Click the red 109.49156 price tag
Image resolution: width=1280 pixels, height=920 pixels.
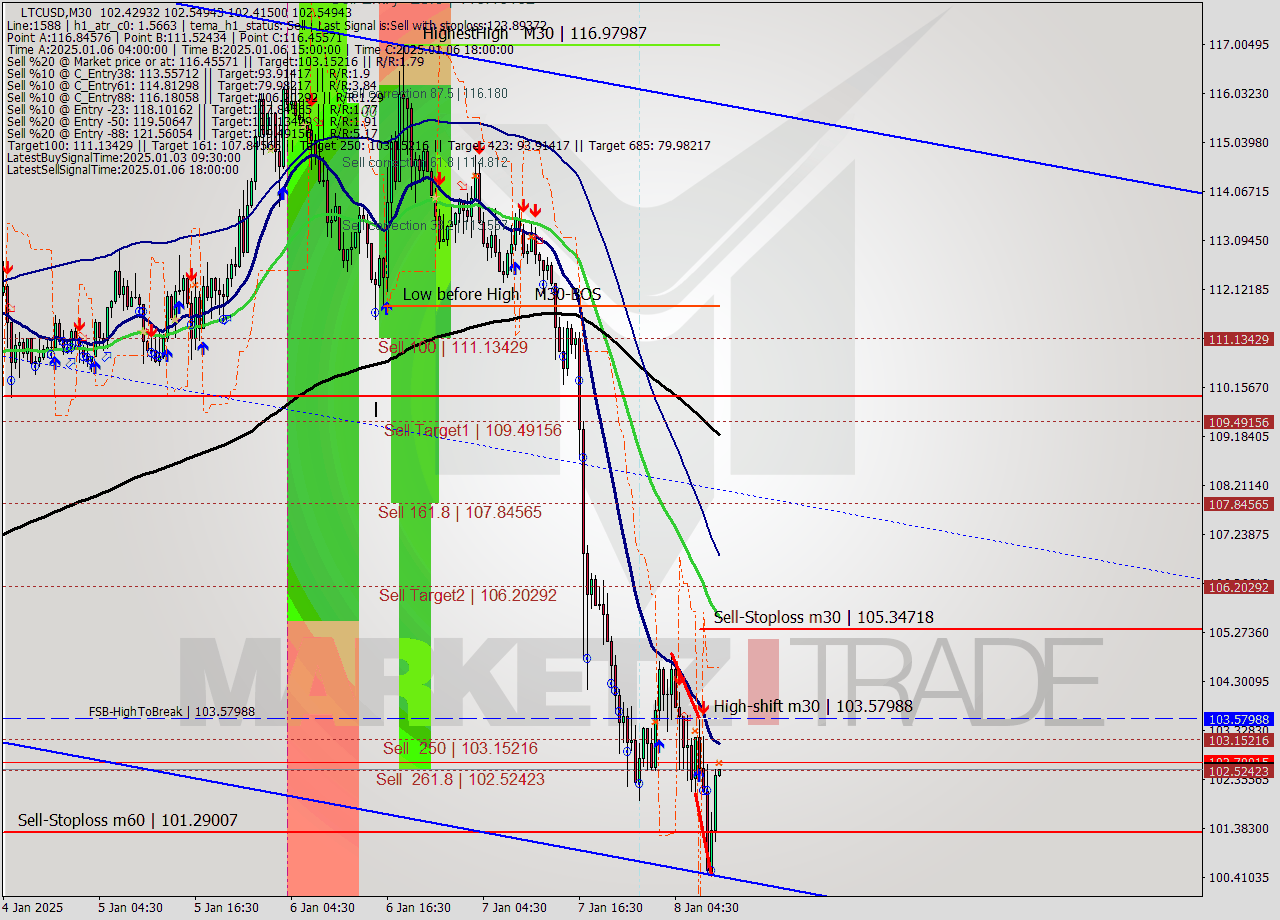1239,422
